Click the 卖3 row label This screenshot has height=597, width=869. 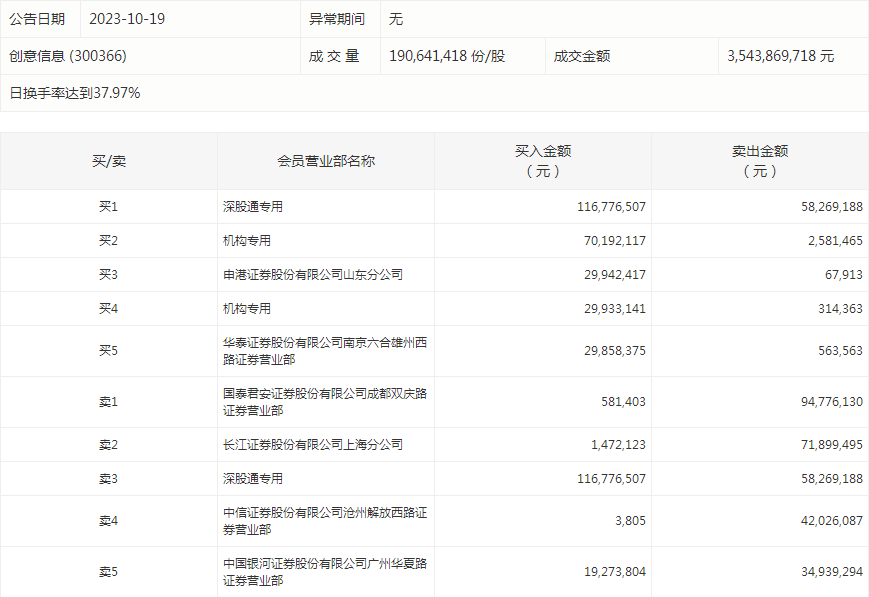click(109, 479)
